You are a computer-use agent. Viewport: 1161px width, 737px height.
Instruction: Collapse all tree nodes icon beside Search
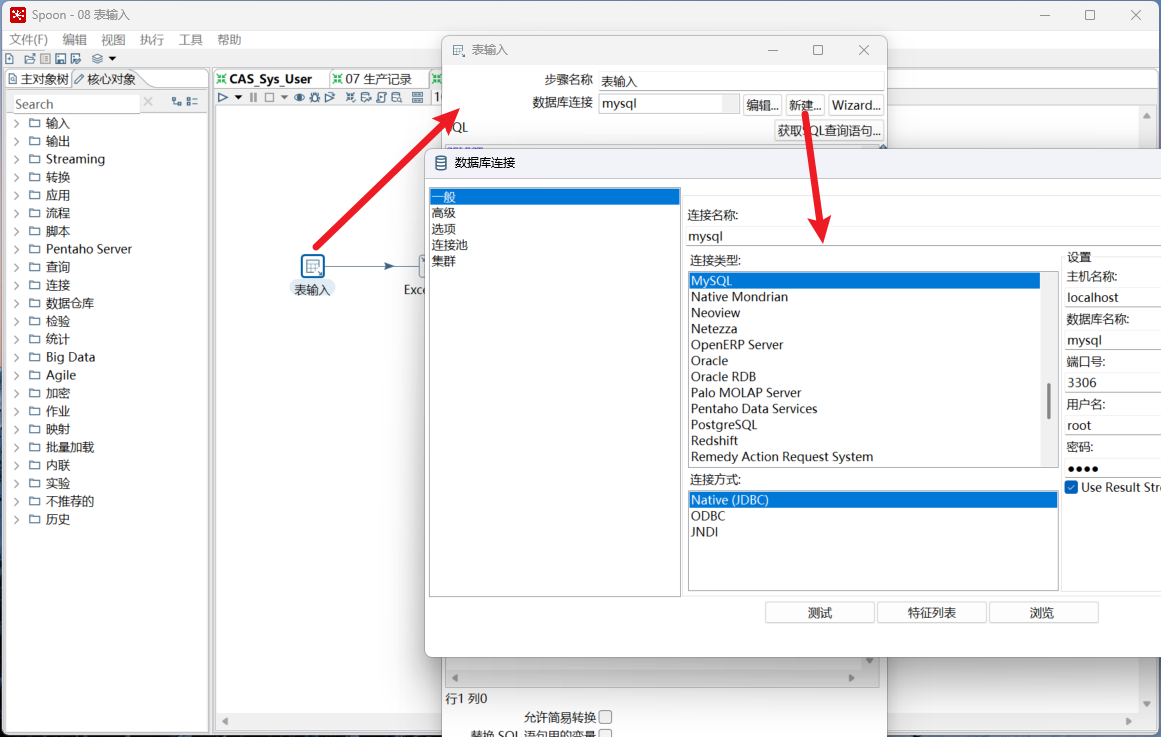tap(192, 101)
